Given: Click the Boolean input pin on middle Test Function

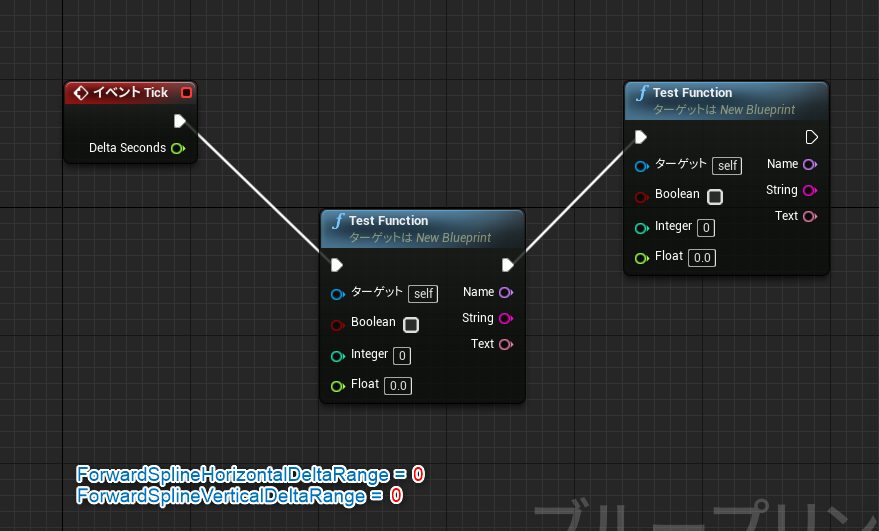Looking at the screenshot, I should (337, 325).
